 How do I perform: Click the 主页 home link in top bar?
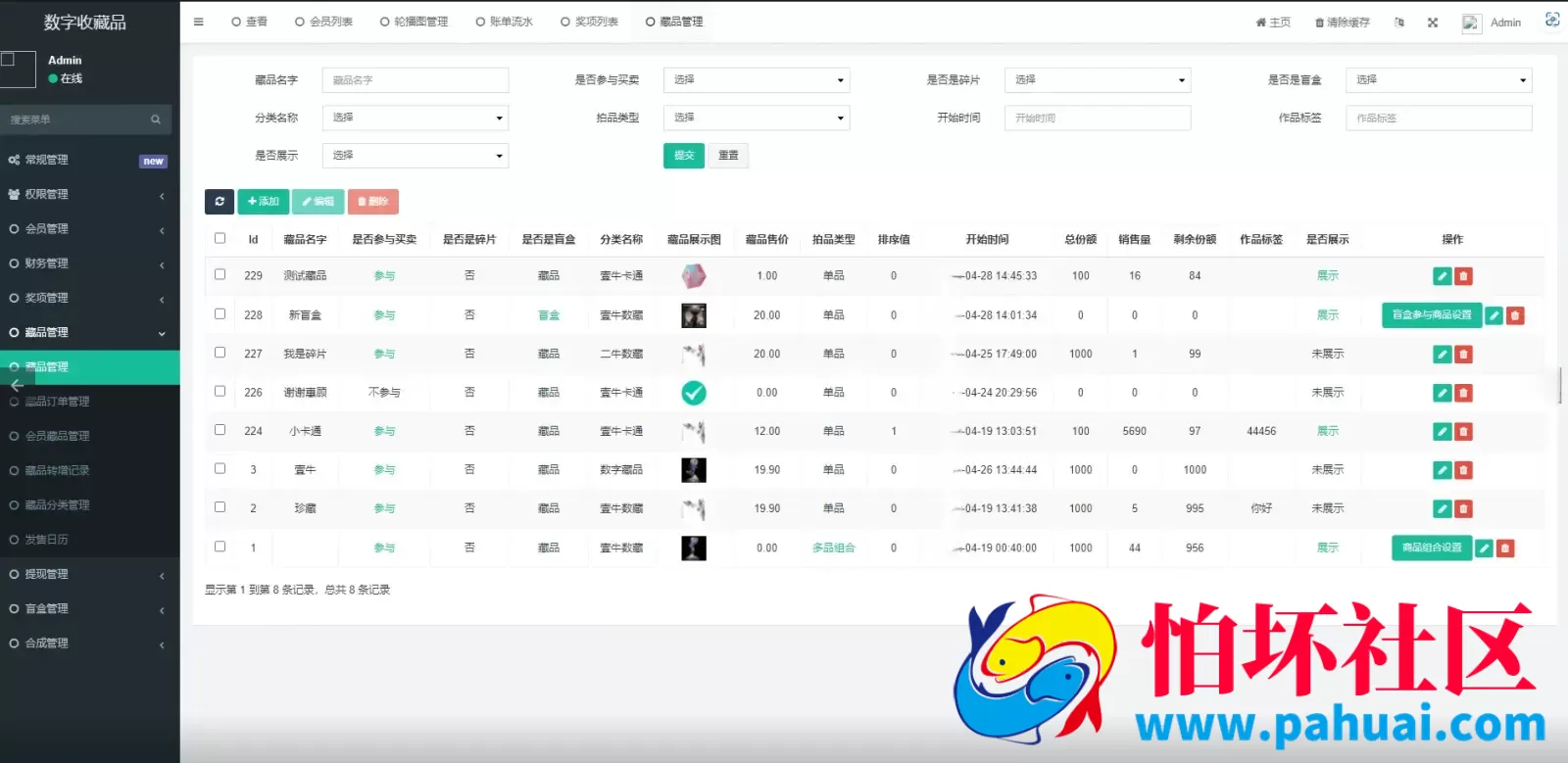tap(1273, 23)
